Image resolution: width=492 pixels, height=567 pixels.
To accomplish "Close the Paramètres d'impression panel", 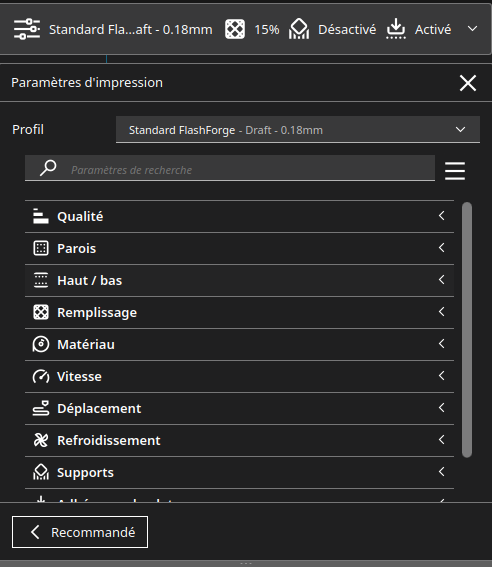I will coord(468,83).
